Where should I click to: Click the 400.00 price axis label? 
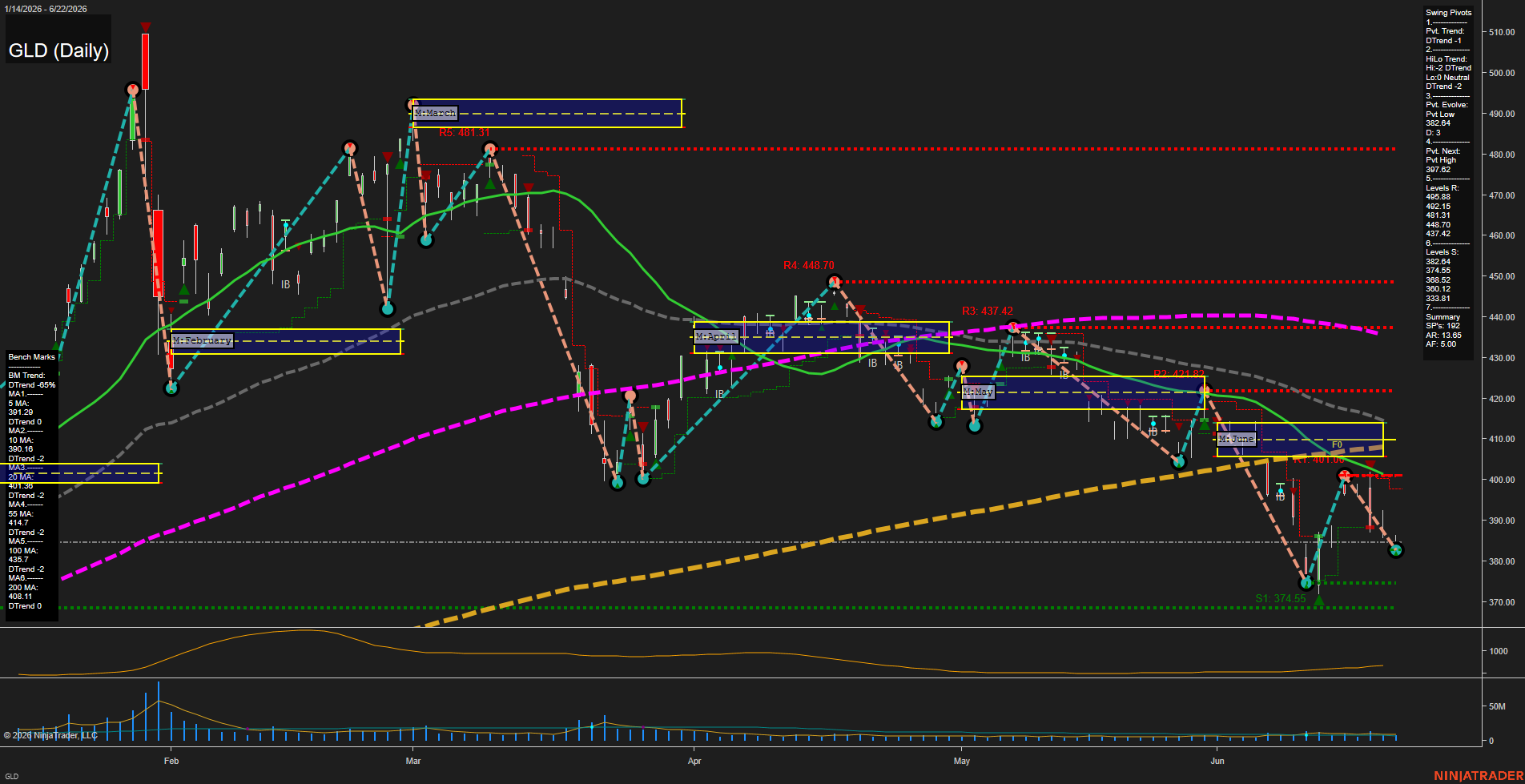1502,480
